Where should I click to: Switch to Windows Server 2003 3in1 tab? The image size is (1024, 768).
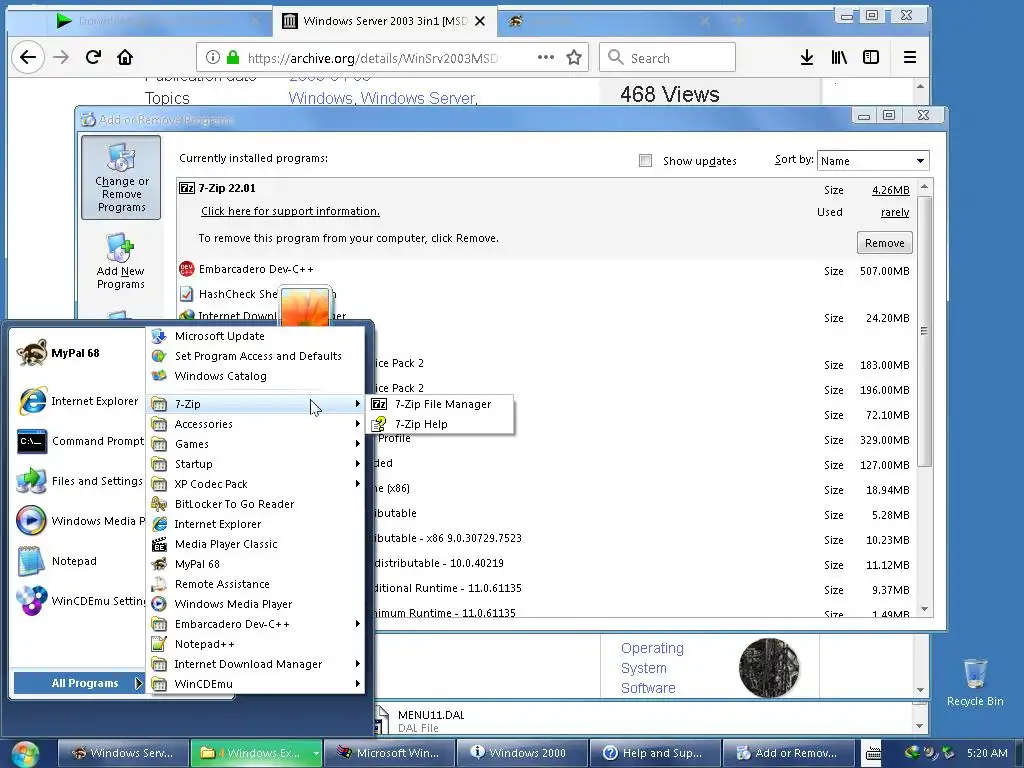point(385,21)
